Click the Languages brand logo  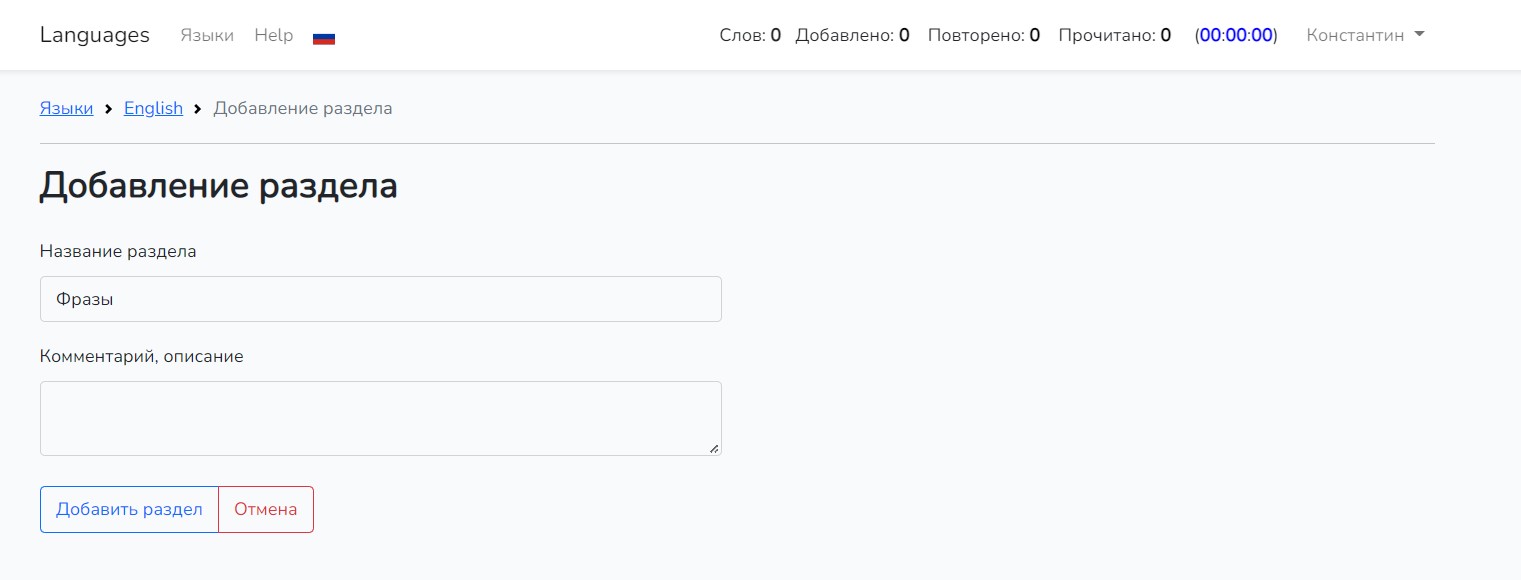click(95, 35)
